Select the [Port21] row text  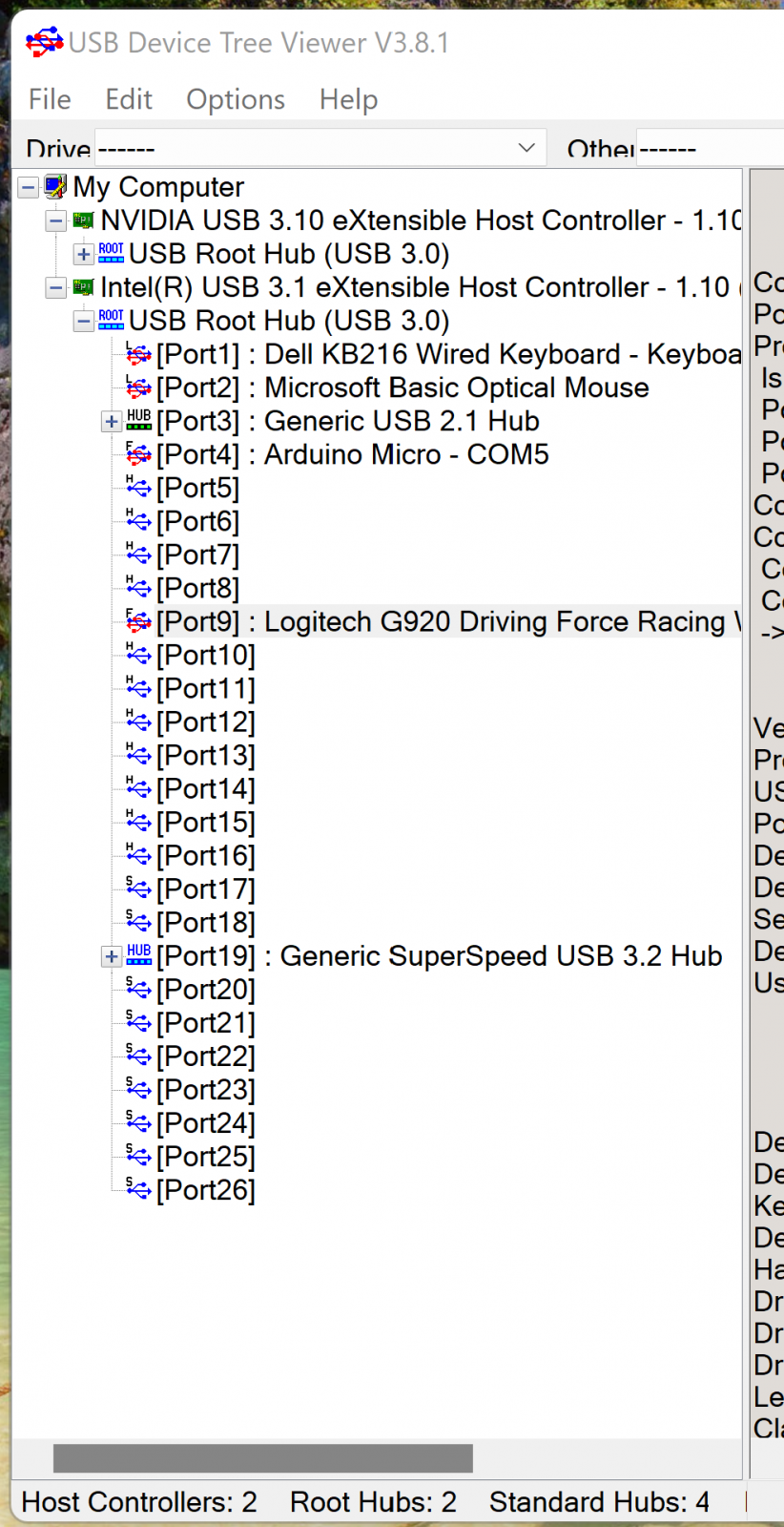click(x=206, y=1022)
